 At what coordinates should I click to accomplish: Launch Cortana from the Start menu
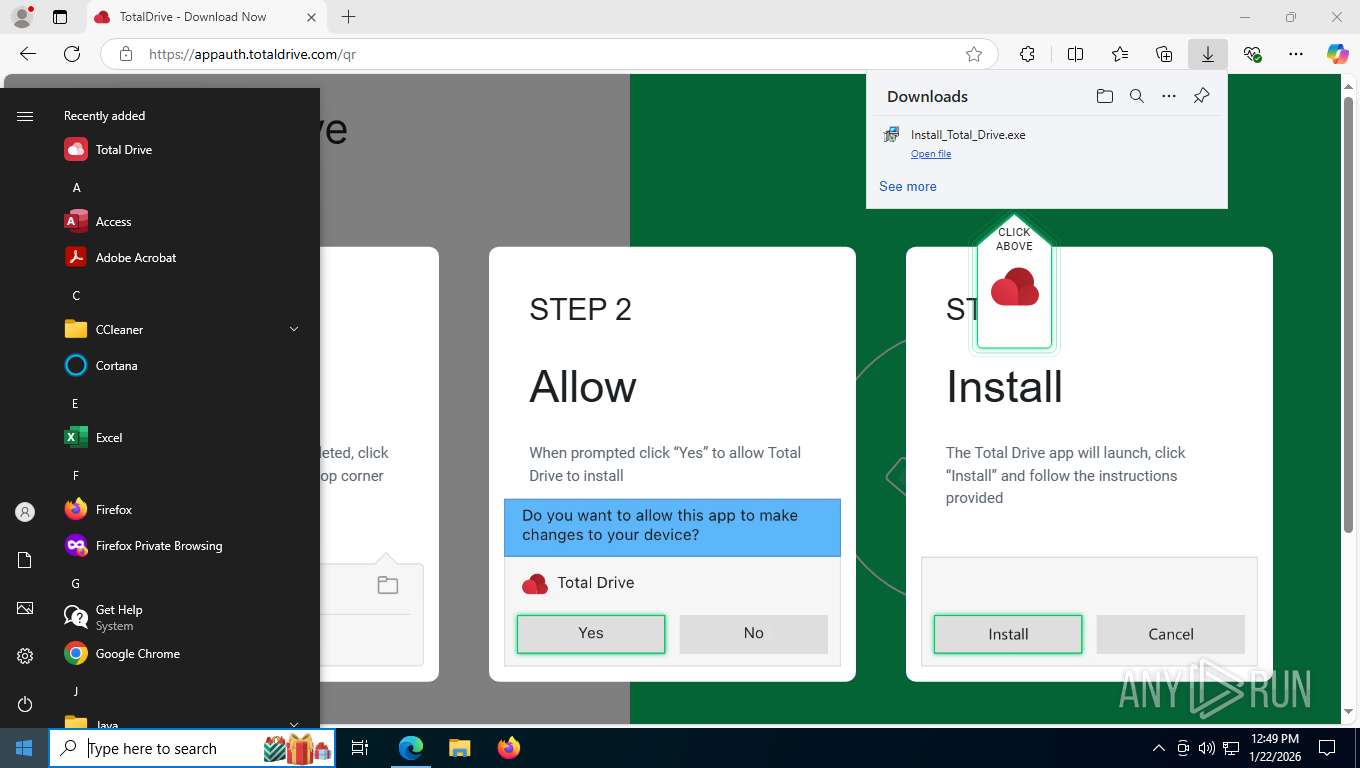(x=180, y=366)
